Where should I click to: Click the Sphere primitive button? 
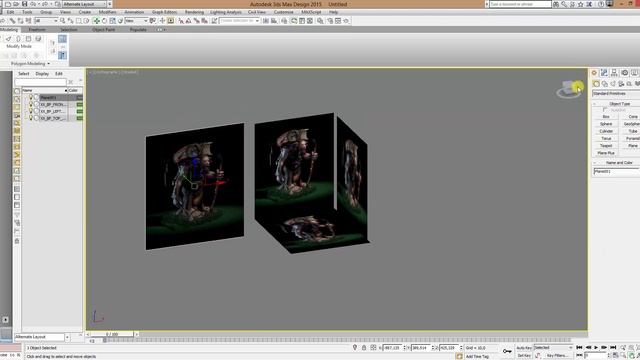[606, 124]
